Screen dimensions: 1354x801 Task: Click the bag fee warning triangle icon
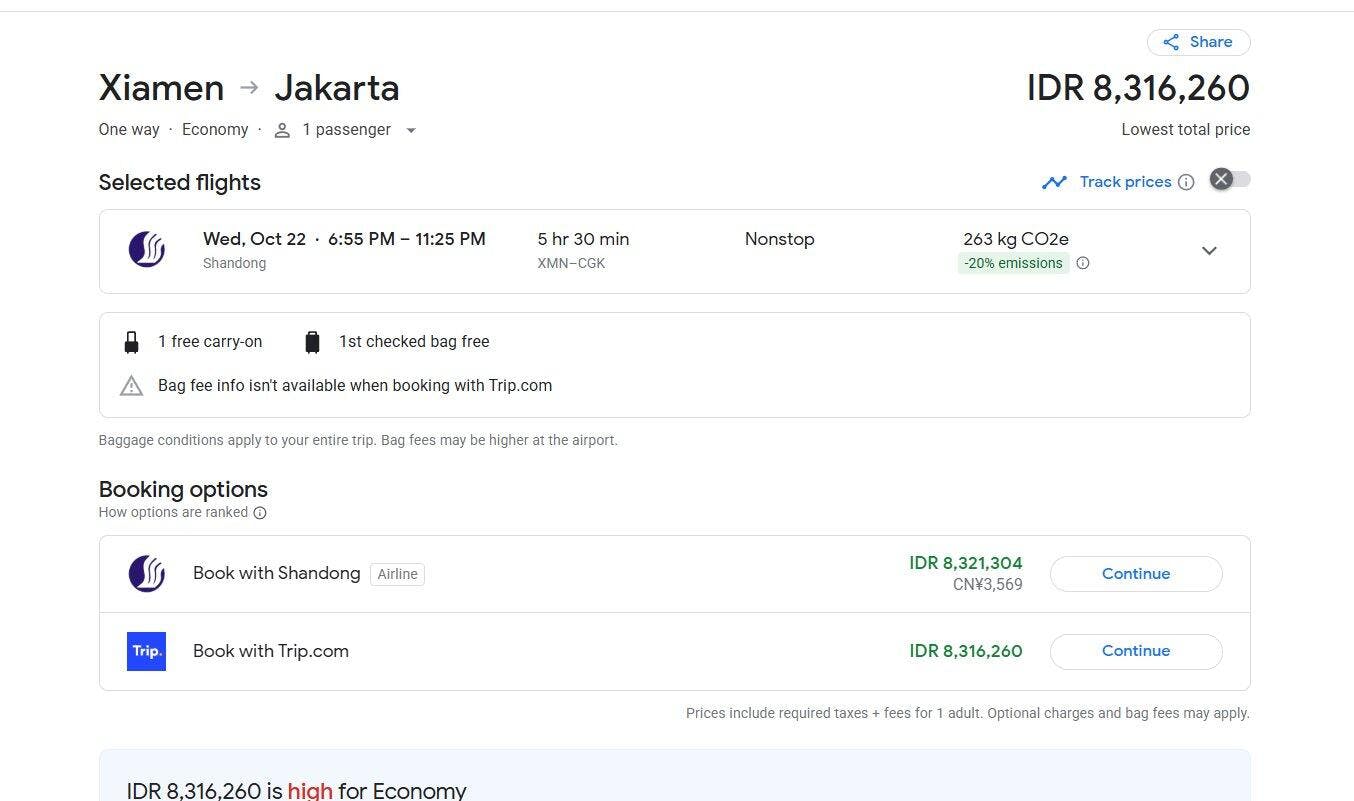point(131,386)
